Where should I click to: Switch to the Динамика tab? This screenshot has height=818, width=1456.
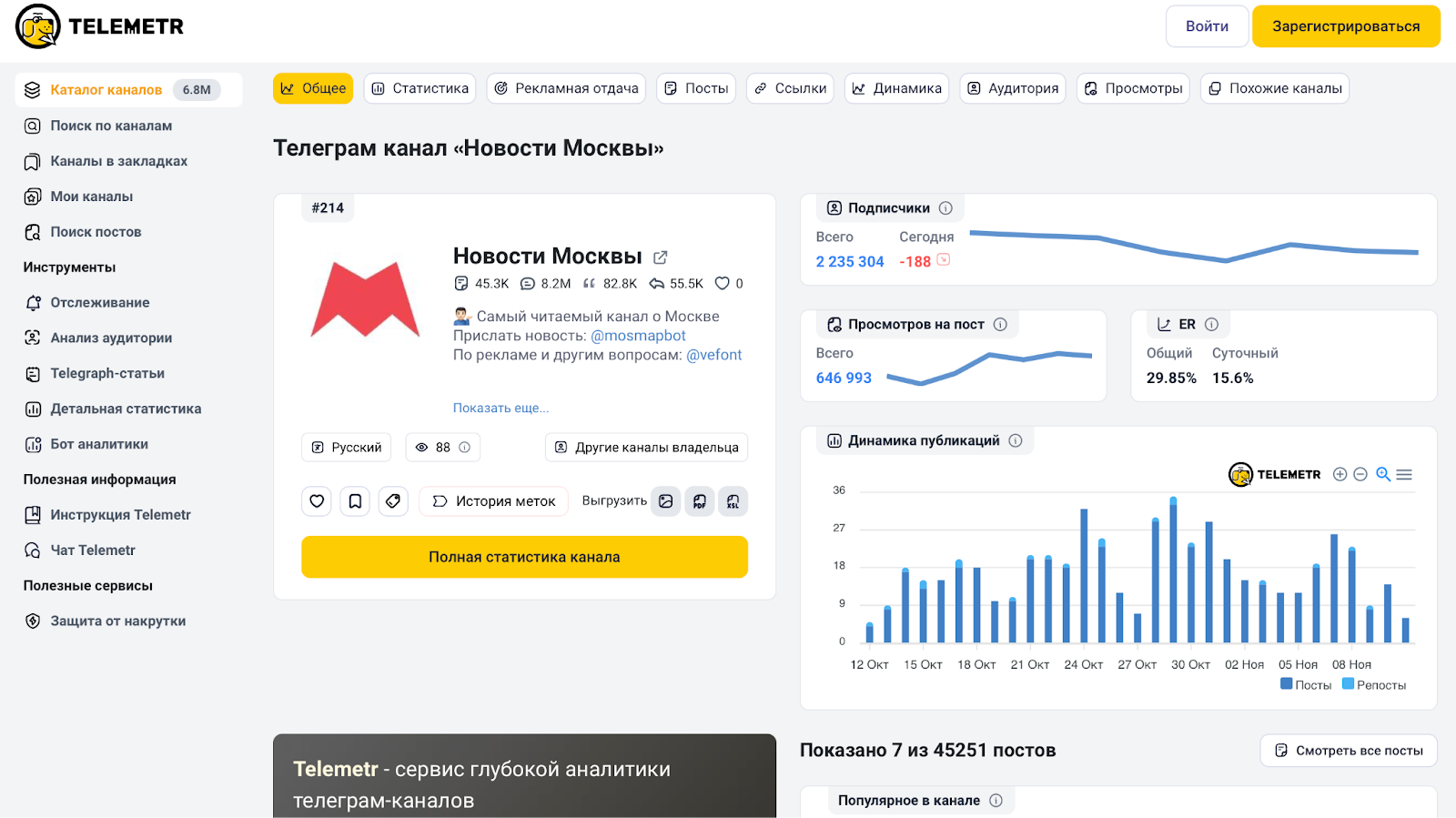tap(897, 88)
